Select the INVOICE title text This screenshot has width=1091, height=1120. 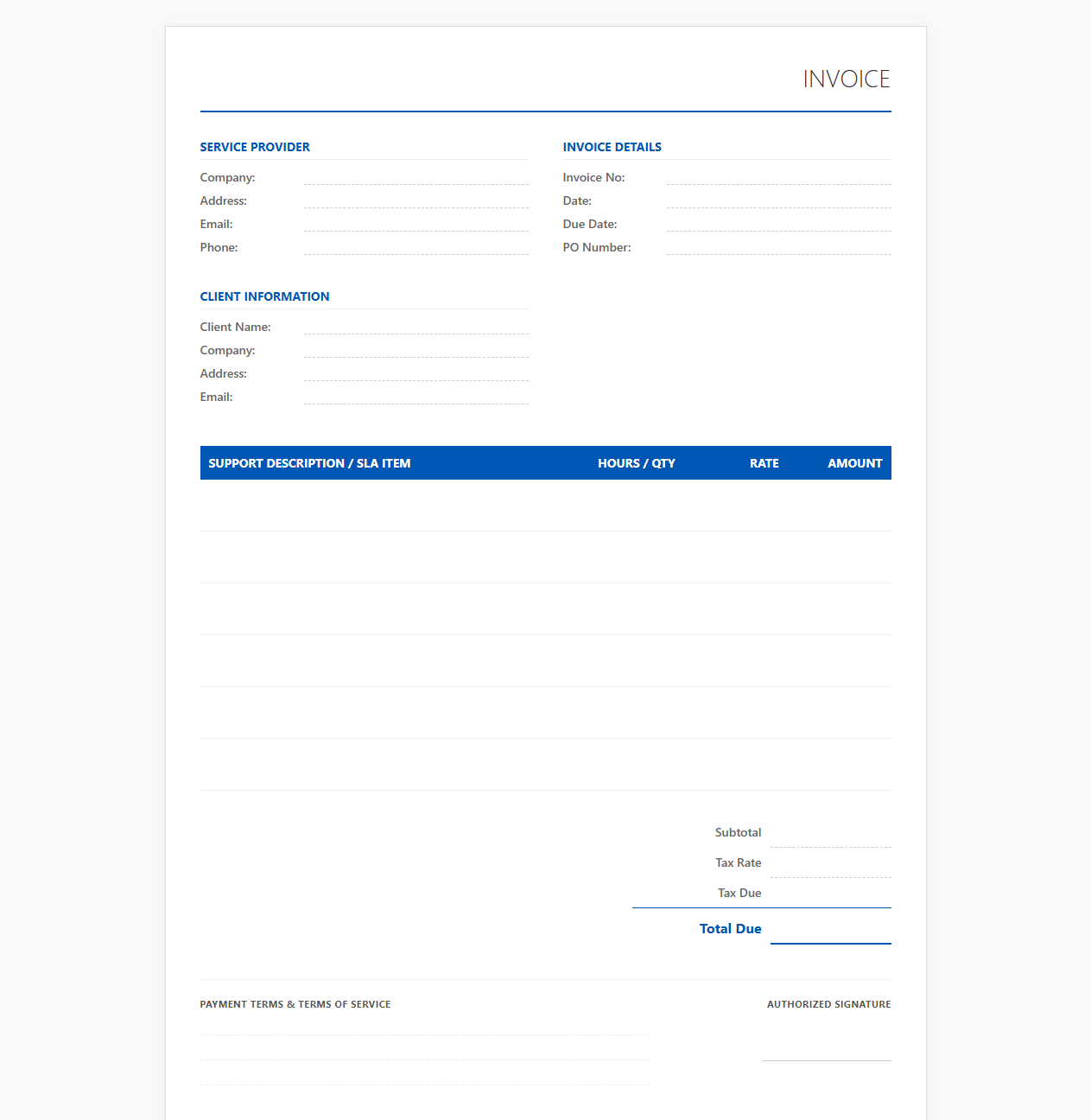point(847,79)
